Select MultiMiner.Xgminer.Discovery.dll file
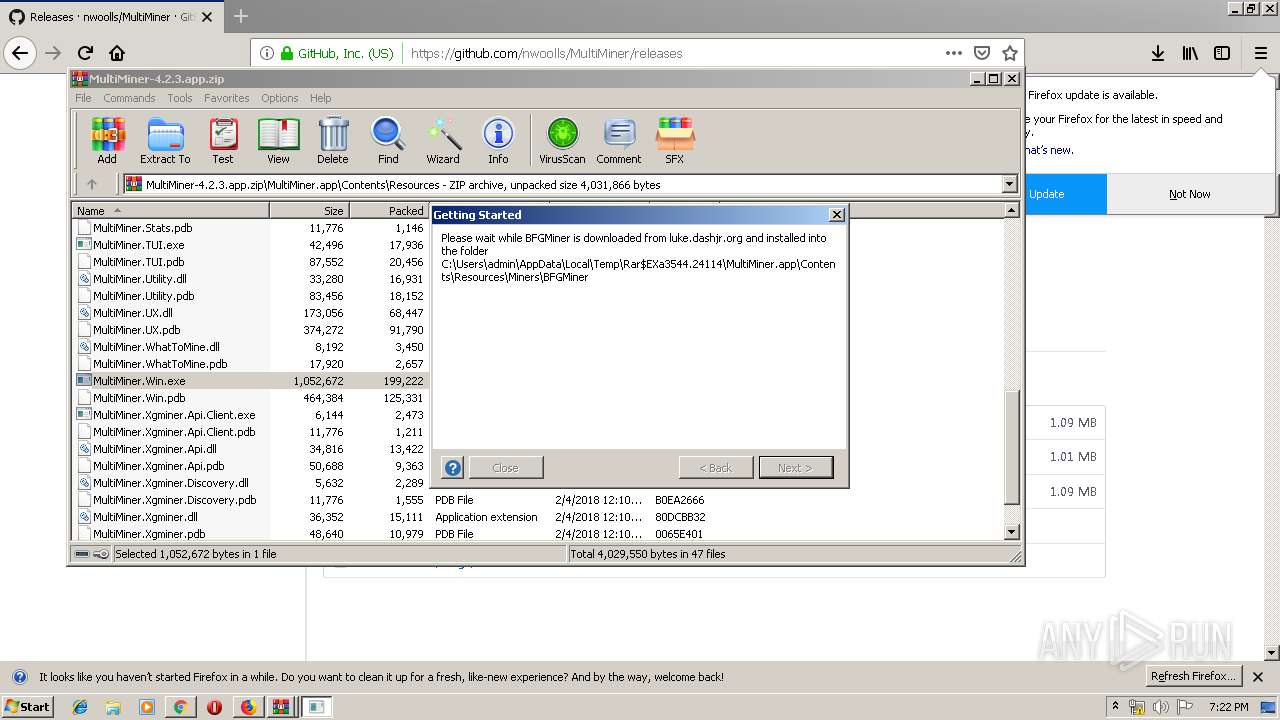Viewport: 1280px width, 720px height. [171, 483]
